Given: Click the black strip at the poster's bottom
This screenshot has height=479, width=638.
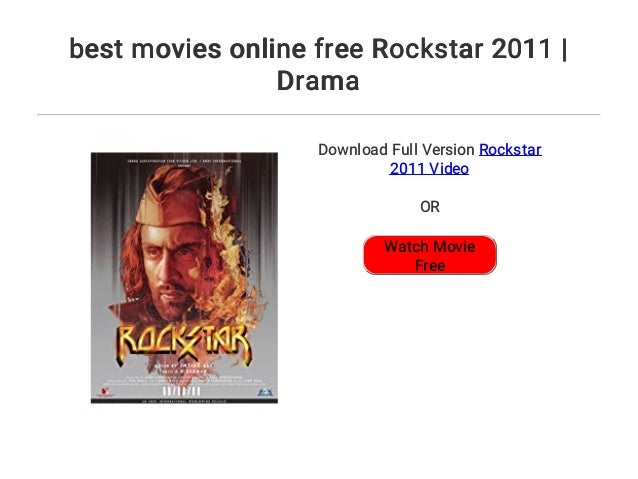Looking at the screenshot, I should pos(184,401).
